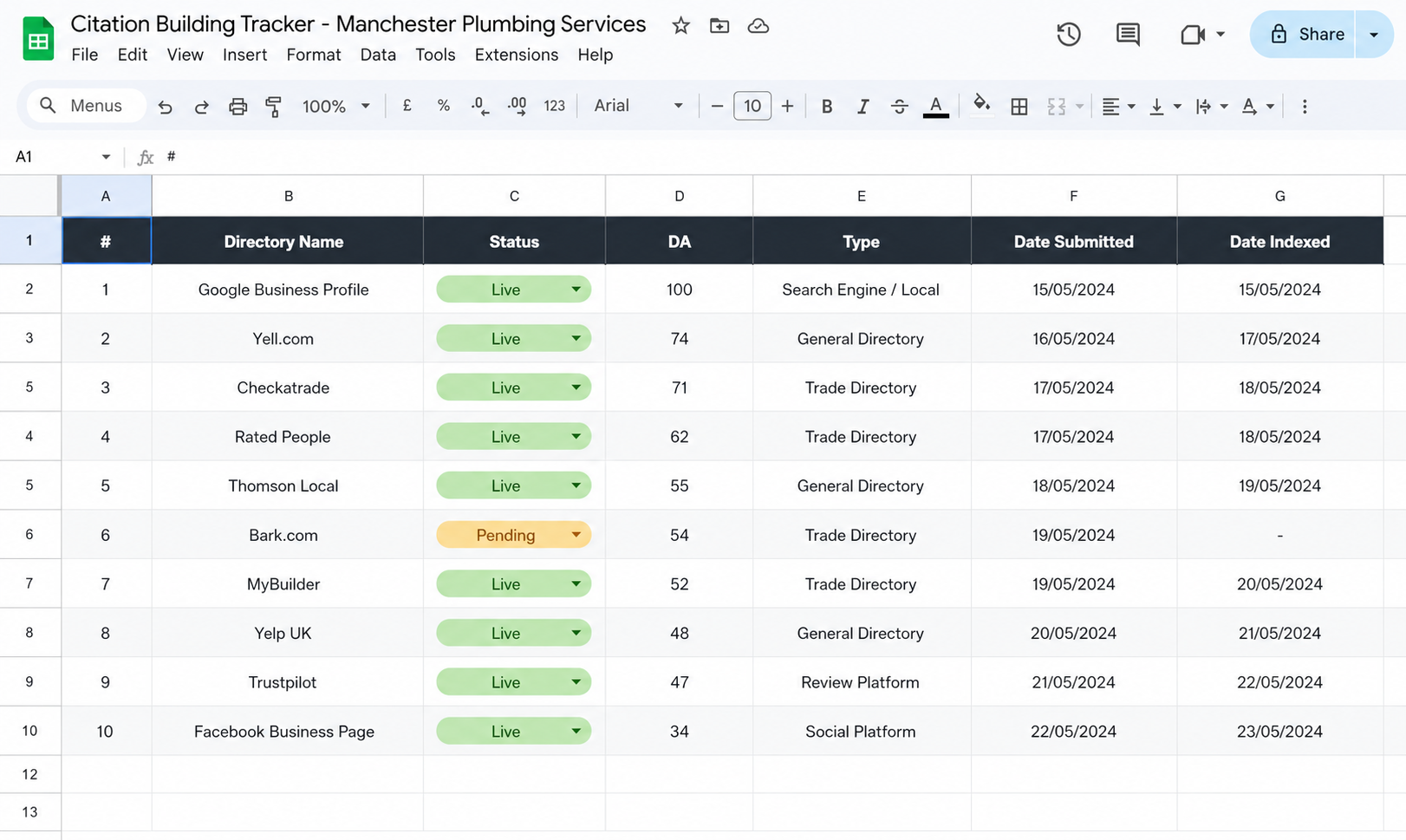Select column C header
Viewport: 1406px width, 840px height.
514,196
